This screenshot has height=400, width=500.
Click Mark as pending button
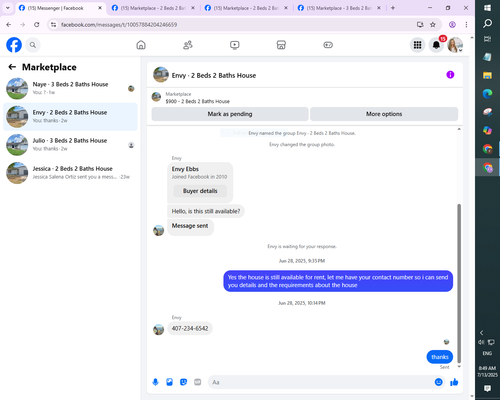[230, 114]
